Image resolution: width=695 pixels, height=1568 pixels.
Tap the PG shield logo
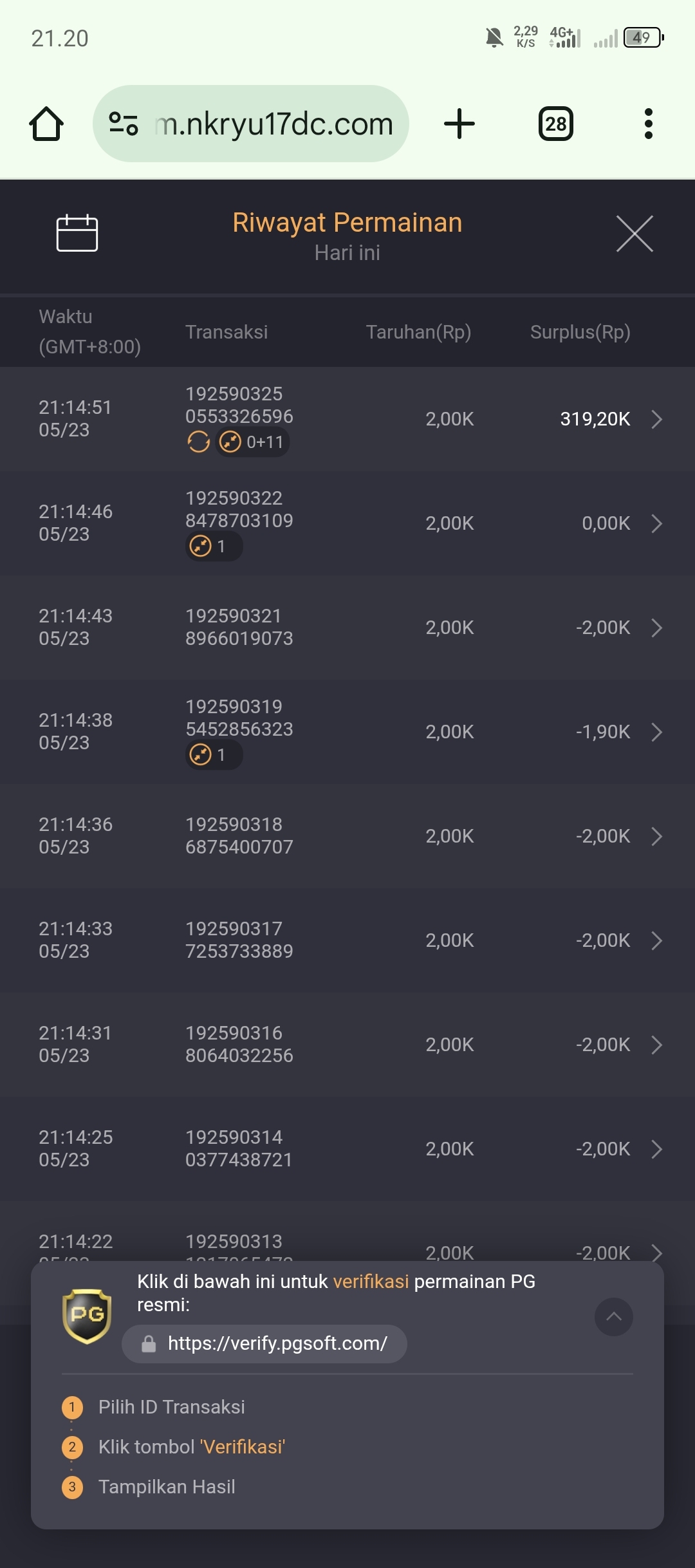coord(87,1316)
